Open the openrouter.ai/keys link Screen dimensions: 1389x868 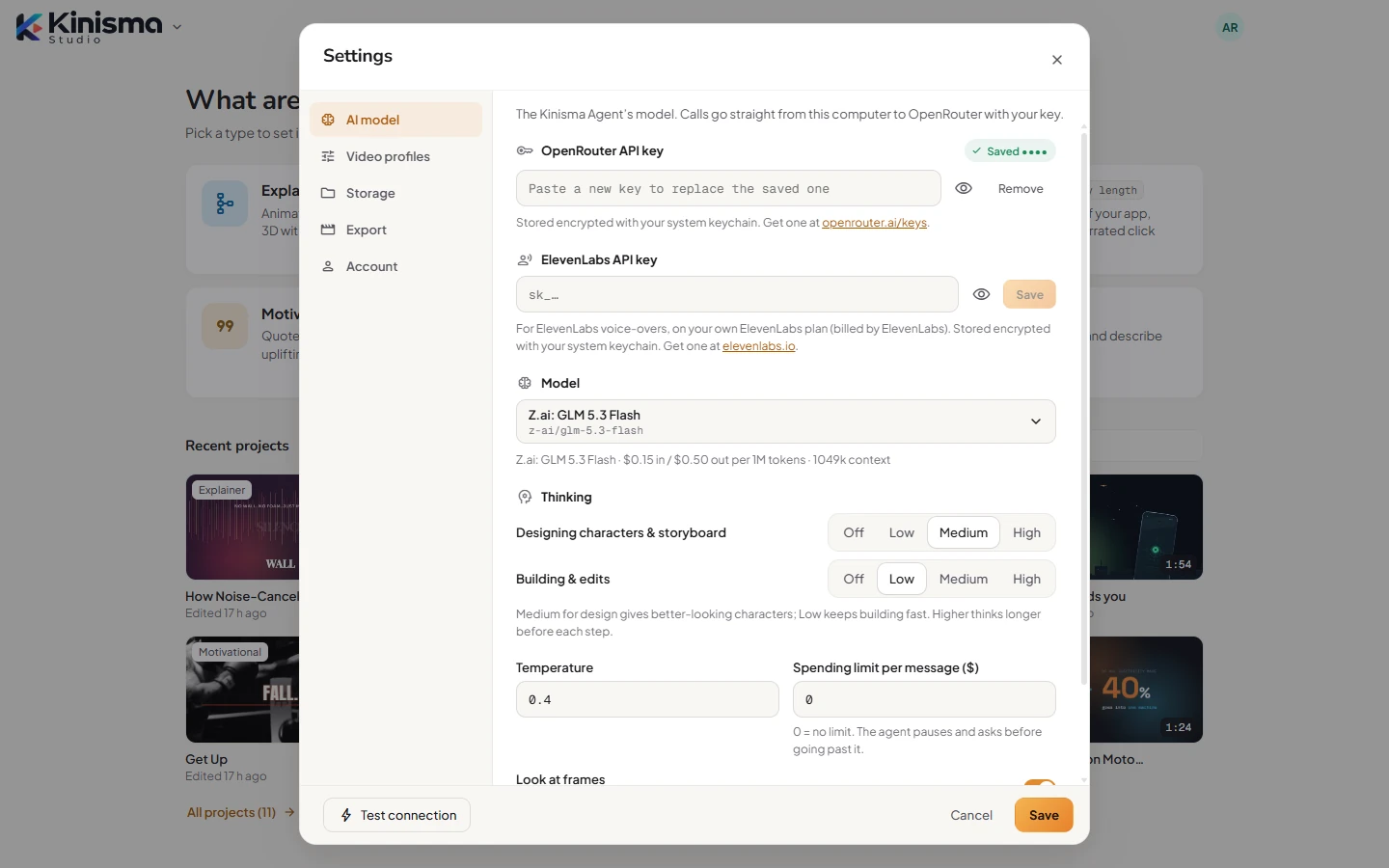(874, 223)
